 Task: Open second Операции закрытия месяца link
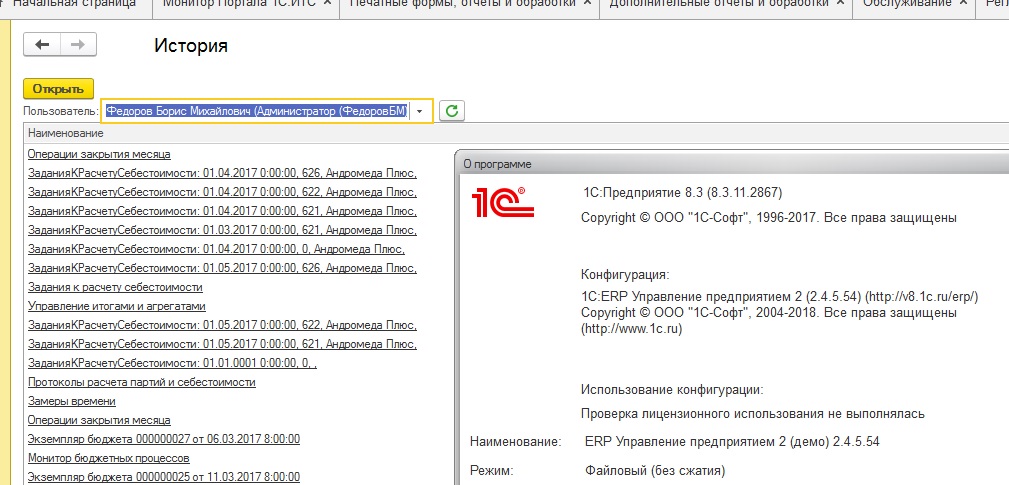(99, 420)
